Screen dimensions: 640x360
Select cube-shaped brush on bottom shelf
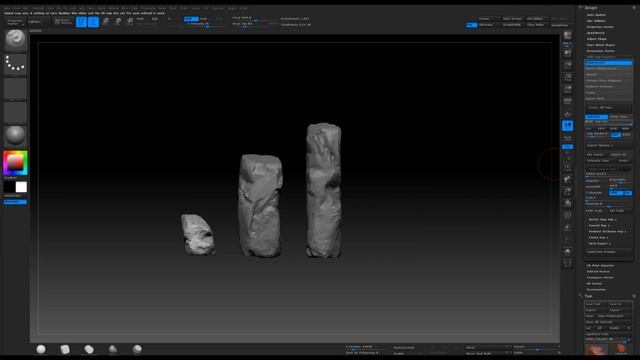click(65, 349)
